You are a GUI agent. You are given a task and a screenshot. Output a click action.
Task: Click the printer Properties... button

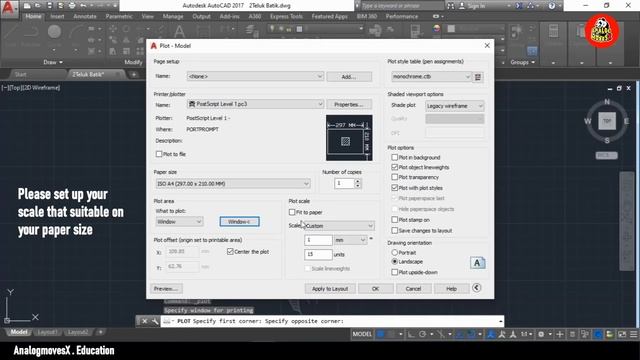(349, 104)
